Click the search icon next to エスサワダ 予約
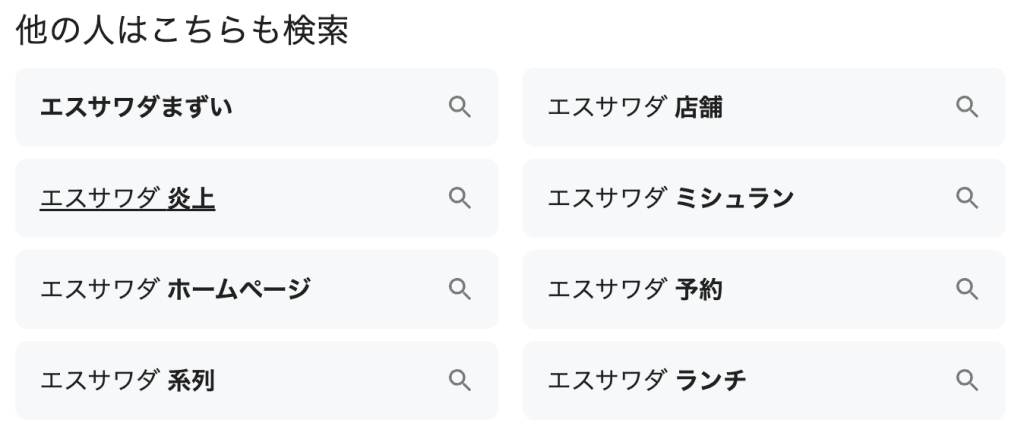The height and width of the screenshot is (439, 1024). [x=966, y=289]
